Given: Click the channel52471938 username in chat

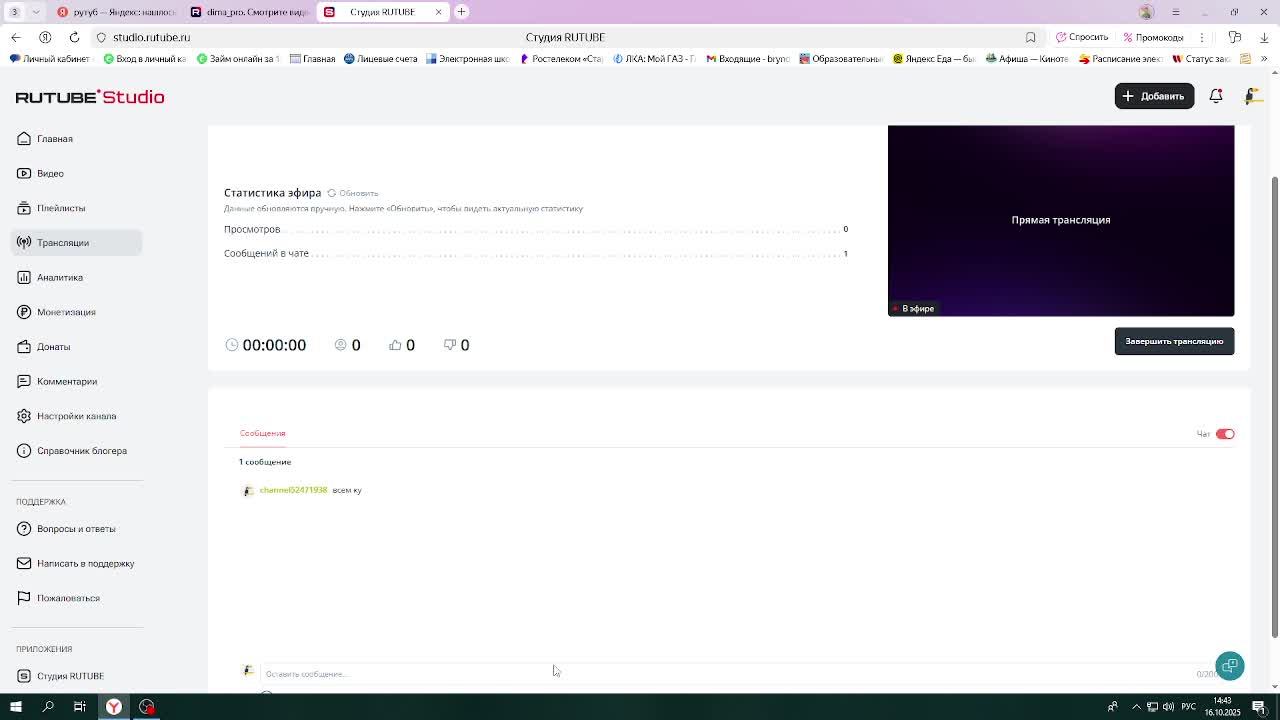Looking at the screenshot, I should (293, 490).
